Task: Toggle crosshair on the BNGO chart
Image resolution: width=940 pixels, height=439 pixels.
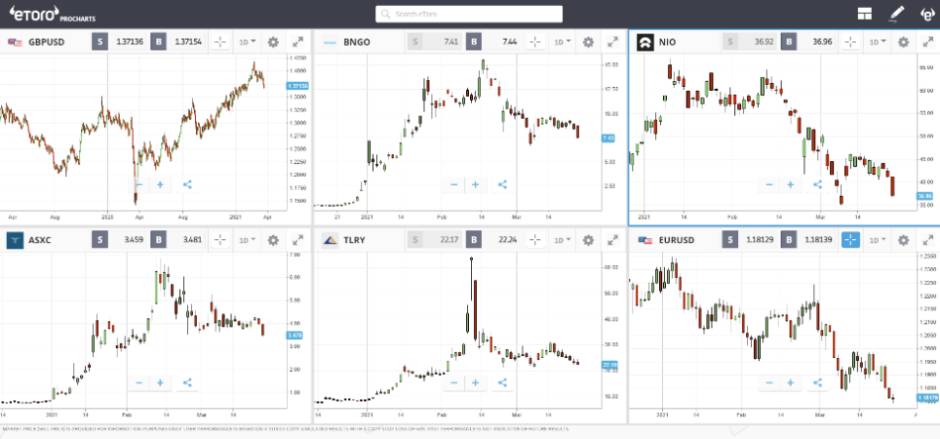Action: tap(535, 42)
